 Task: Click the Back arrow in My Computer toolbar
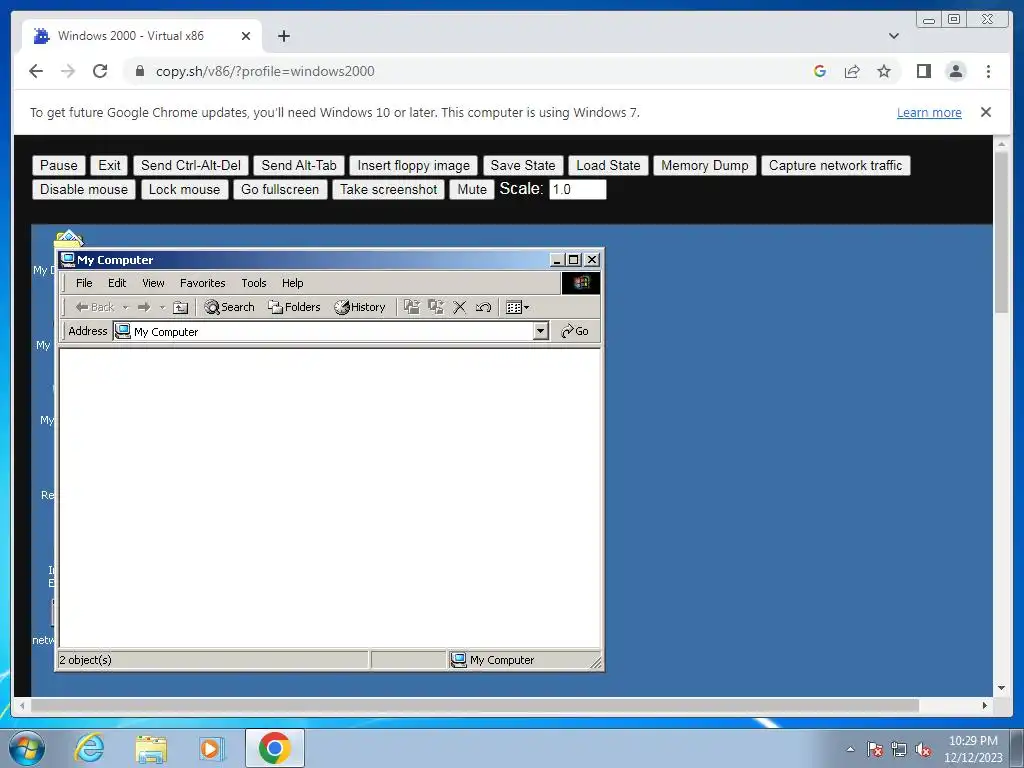click(93, 307)
